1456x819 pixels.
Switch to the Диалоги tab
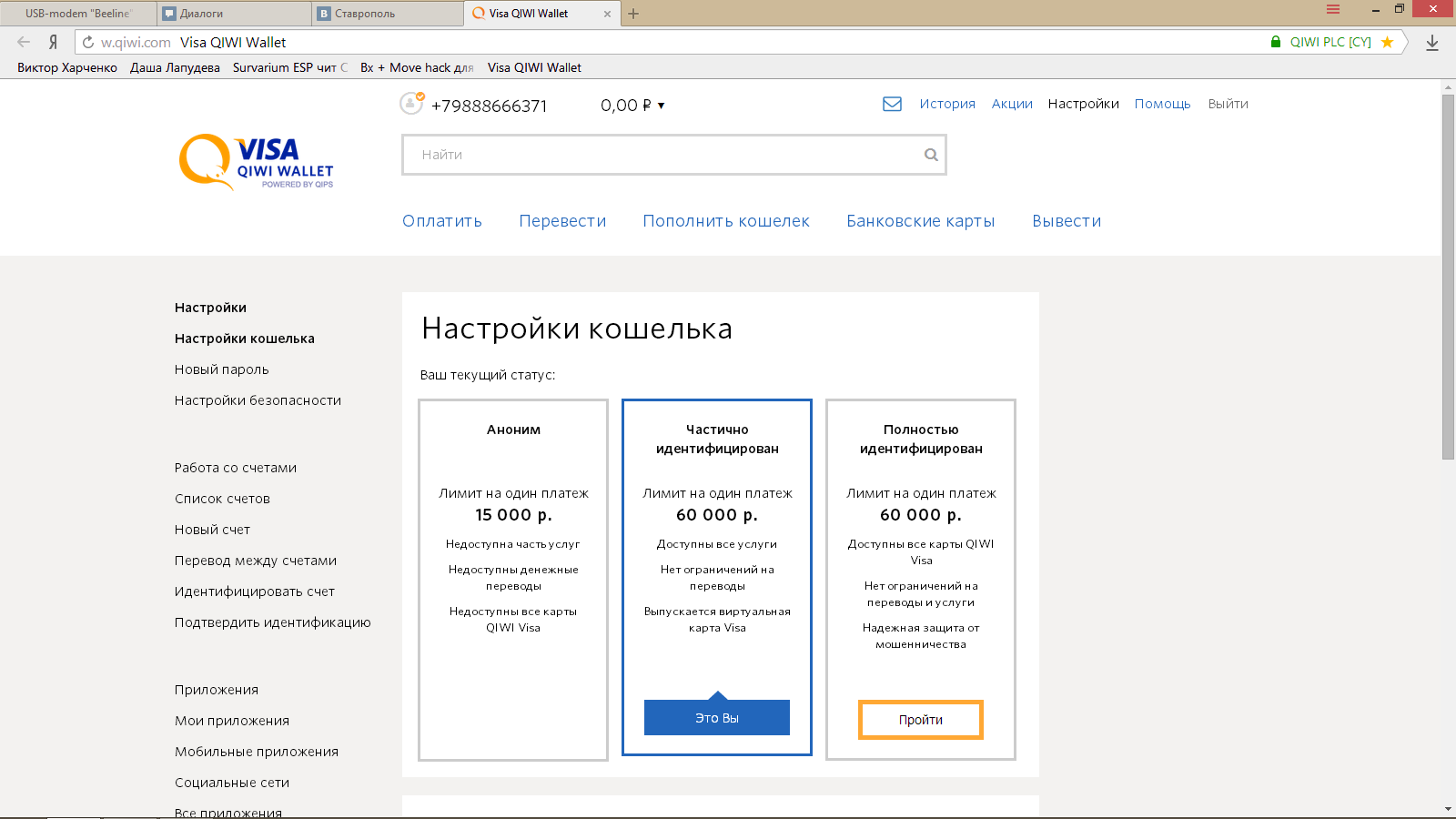pyautogui.click(x=235, y=14)
